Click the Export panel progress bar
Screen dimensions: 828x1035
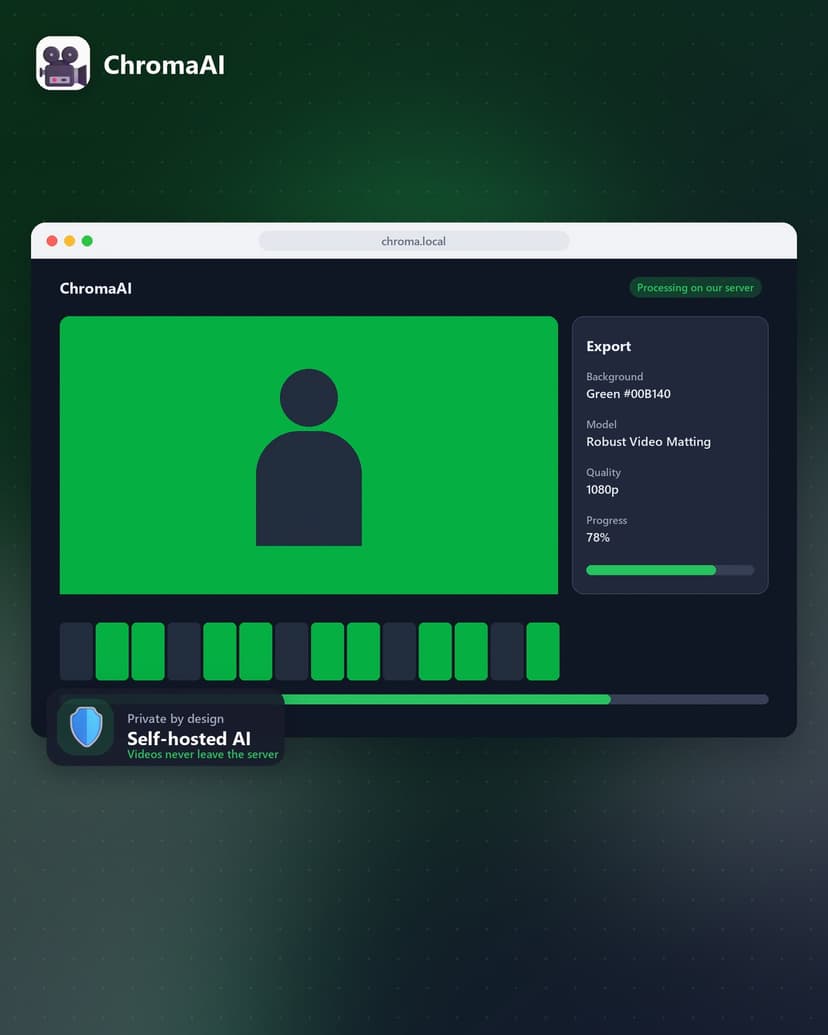coord(670,570)
